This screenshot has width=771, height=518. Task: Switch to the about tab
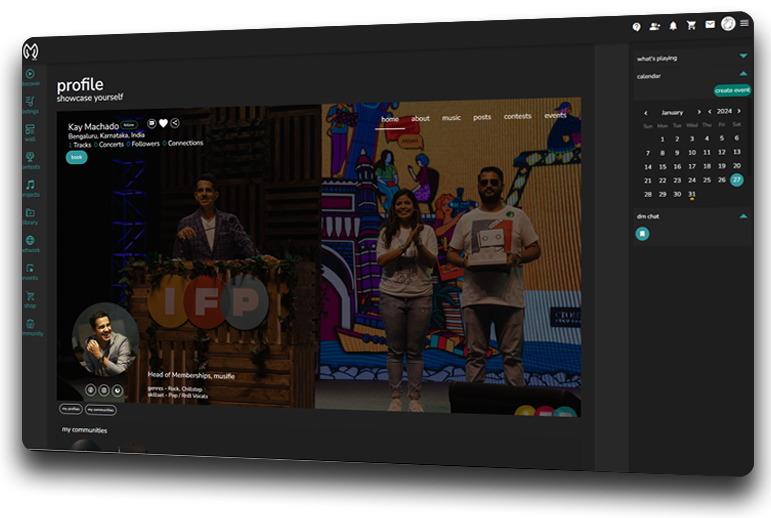pyautogui.click(x=420, y=118)
